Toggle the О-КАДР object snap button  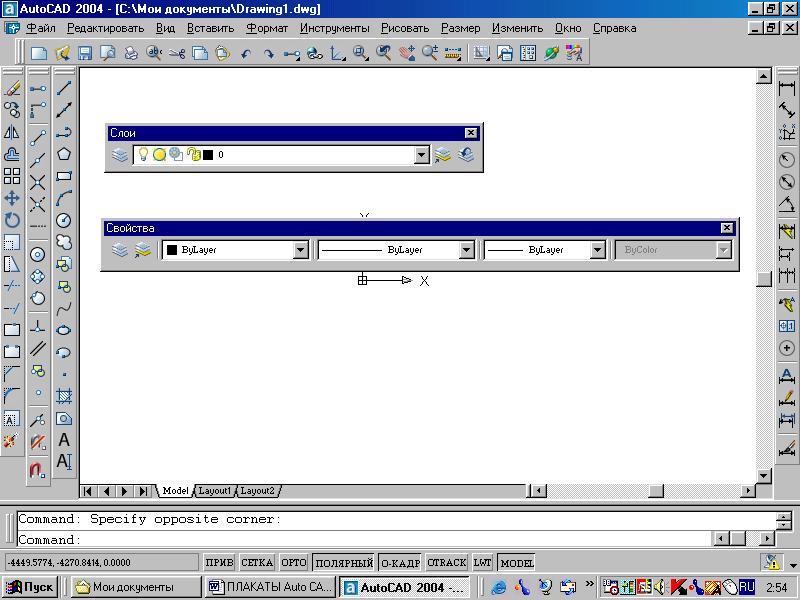(x=401, y=563)
